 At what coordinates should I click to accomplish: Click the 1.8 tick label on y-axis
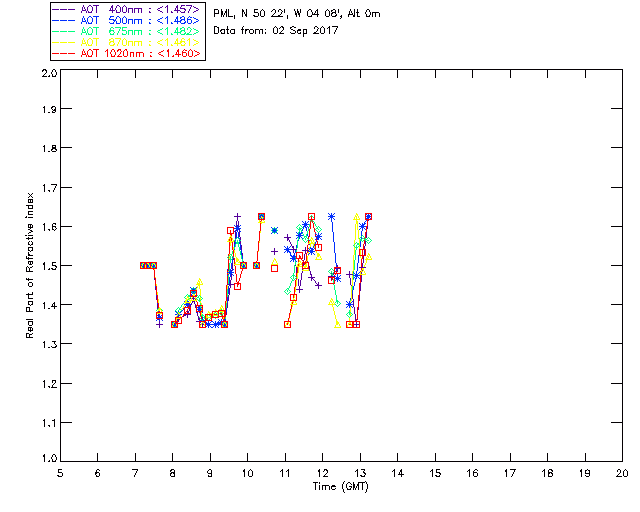click(47, 151)
